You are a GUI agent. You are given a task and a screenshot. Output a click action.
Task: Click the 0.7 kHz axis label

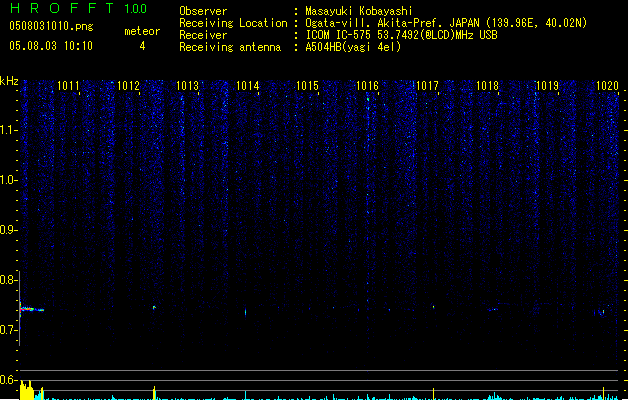click(x=8, y=330)
